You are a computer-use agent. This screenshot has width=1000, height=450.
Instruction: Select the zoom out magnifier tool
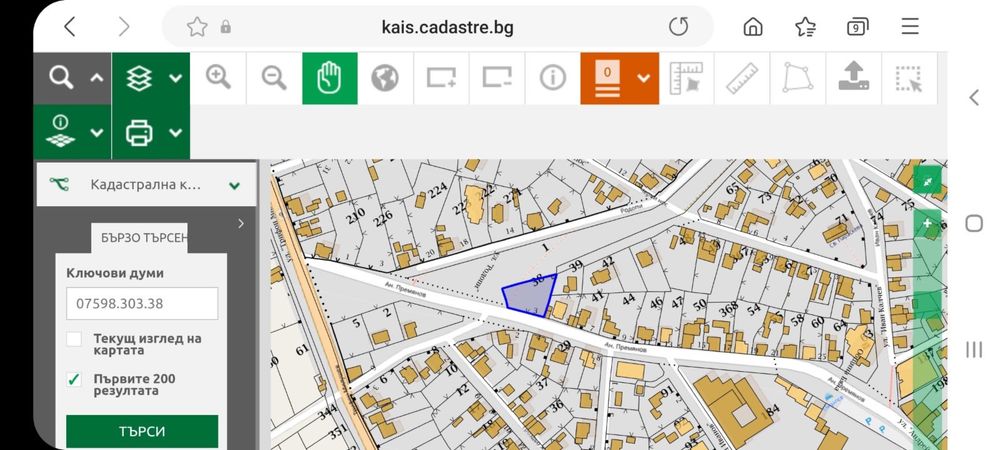[x=274, y=78]
